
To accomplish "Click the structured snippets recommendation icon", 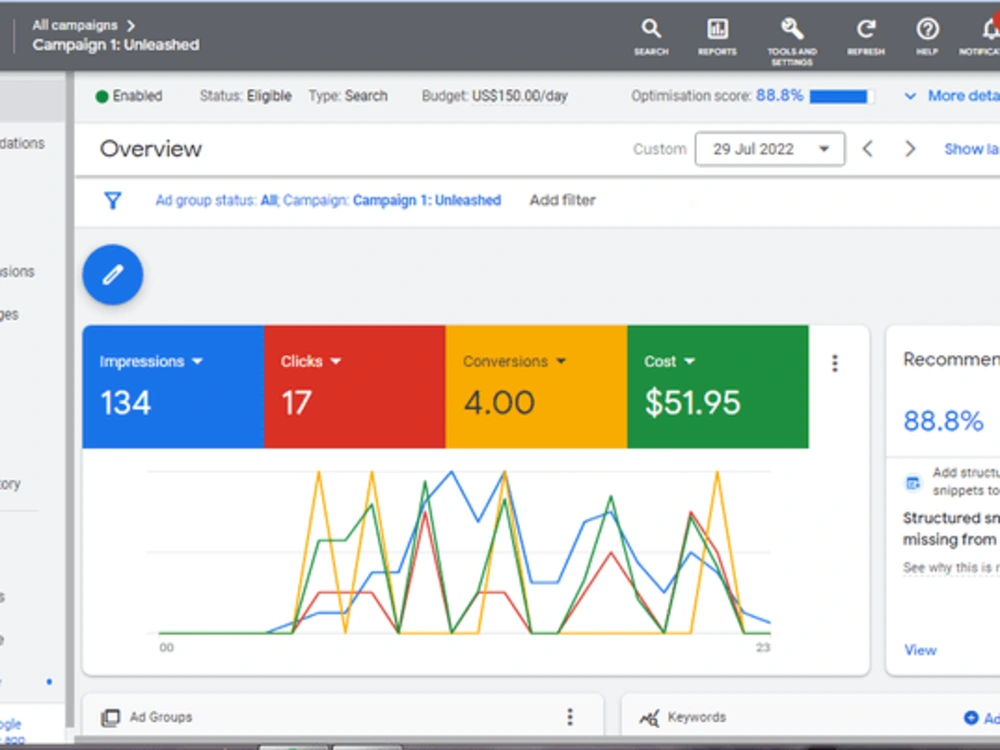I will (913, 483).
